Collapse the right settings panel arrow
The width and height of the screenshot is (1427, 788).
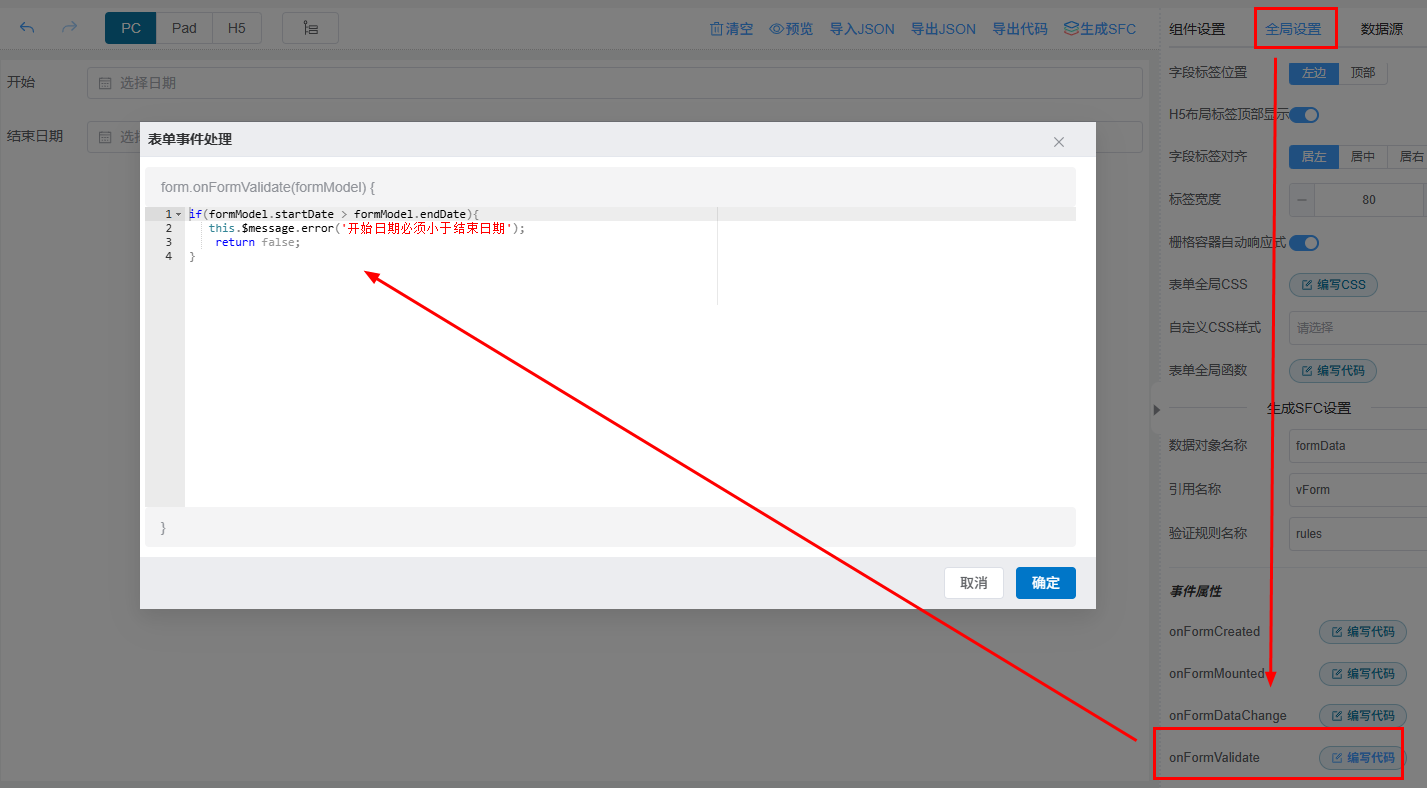point(1156,409)
